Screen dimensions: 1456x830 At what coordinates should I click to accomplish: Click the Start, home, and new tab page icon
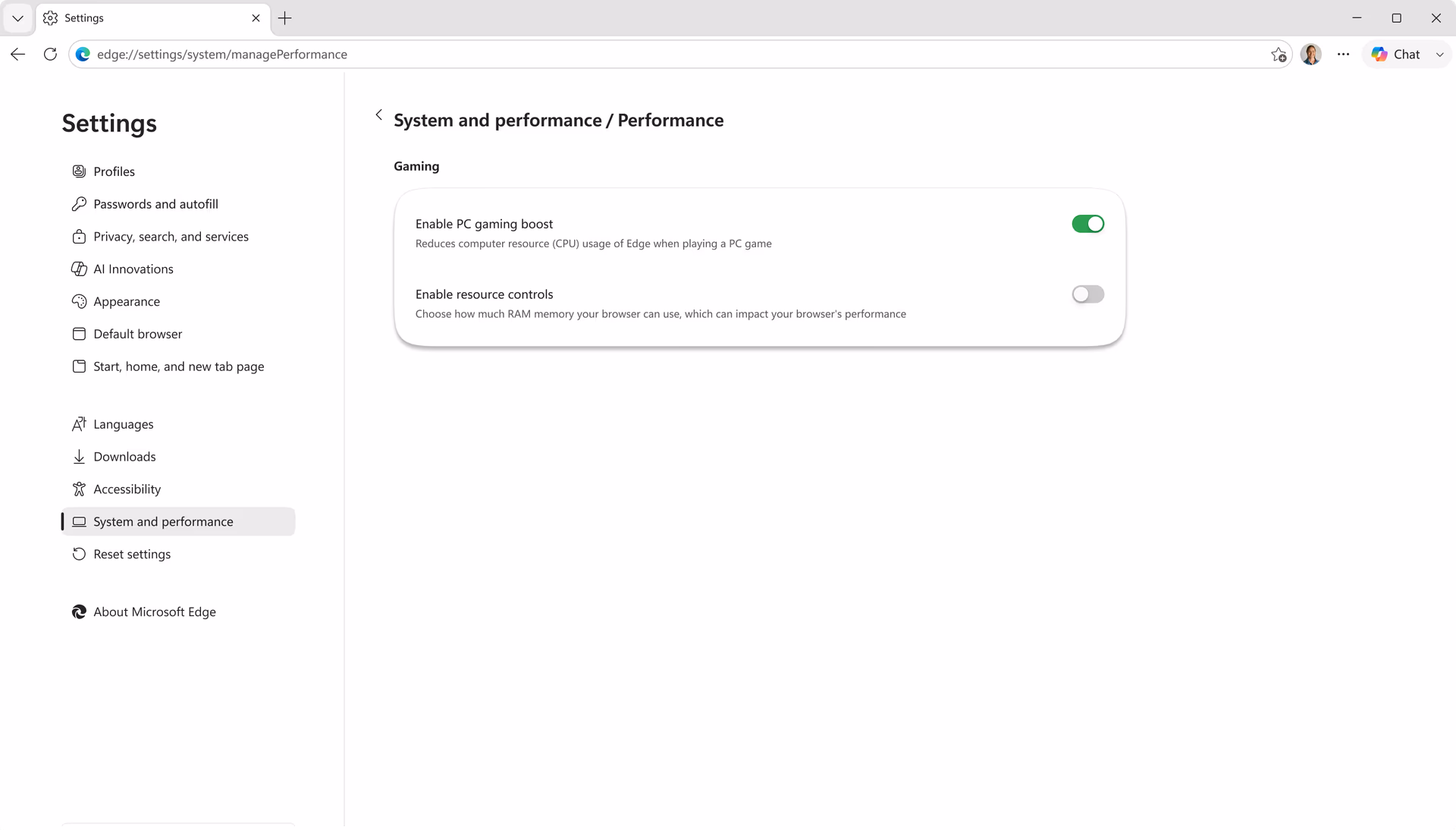[x=79, y=366]
